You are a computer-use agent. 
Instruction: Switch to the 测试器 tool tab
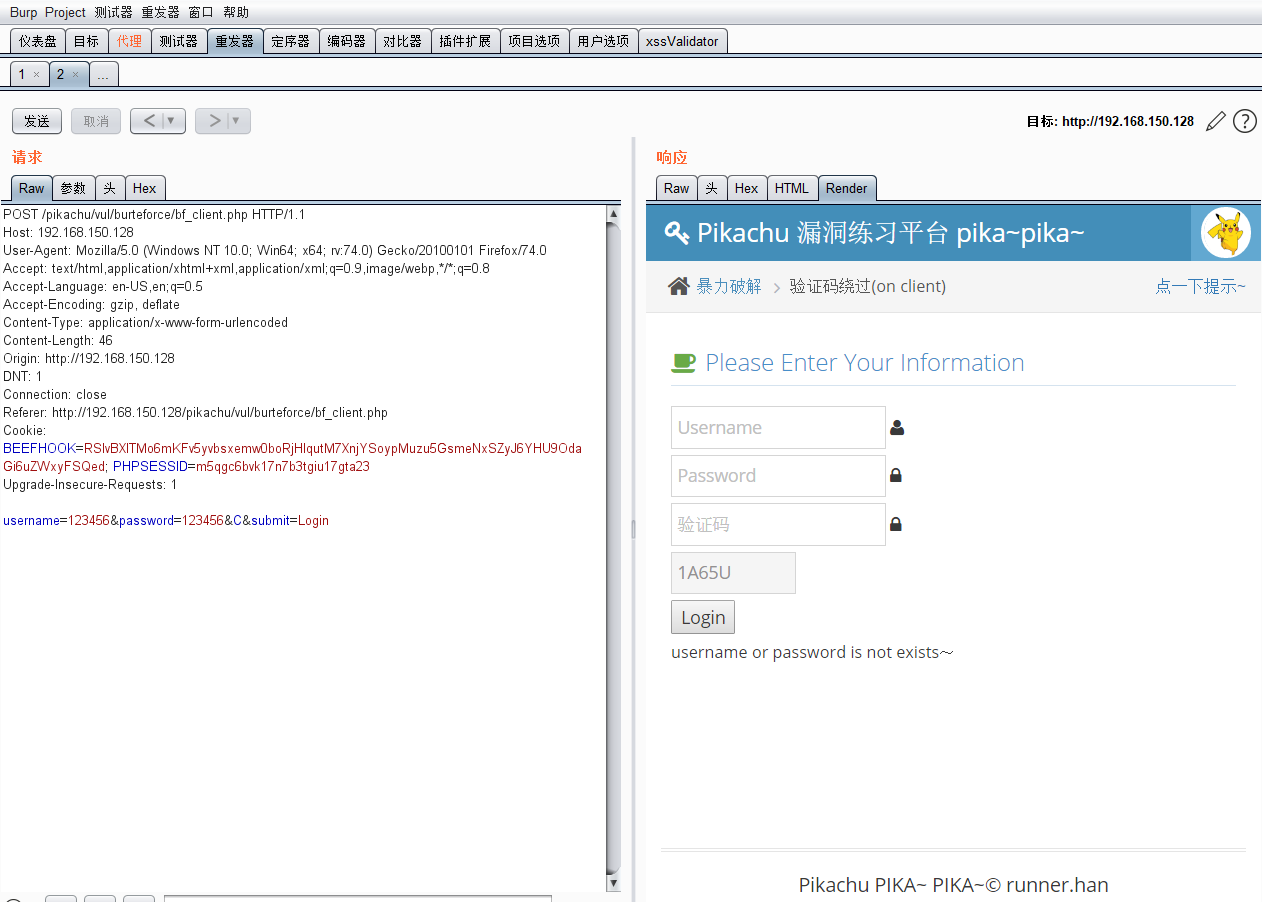178,41
